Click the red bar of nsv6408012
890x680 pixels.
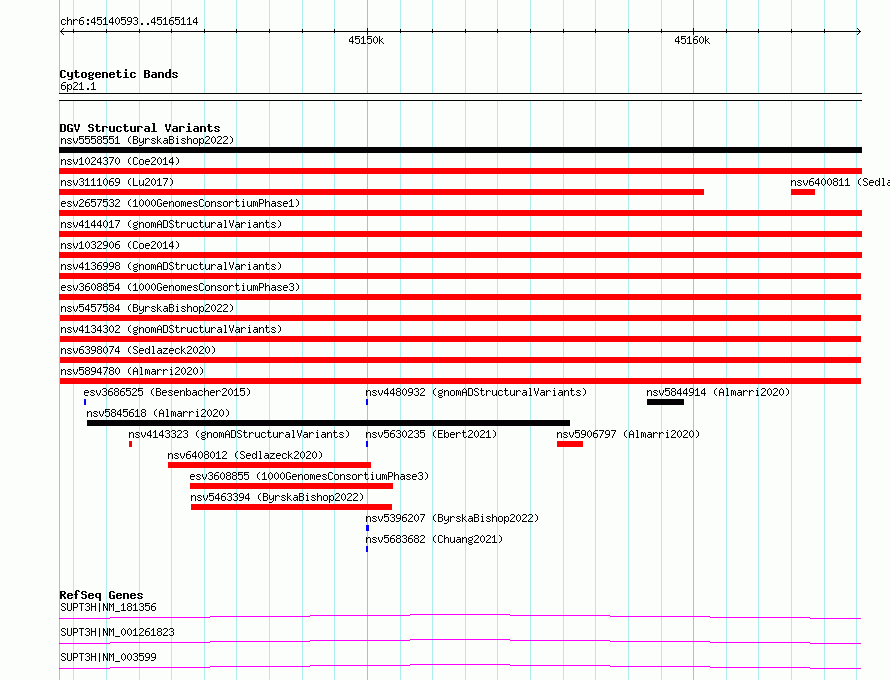tap(269, 465)
